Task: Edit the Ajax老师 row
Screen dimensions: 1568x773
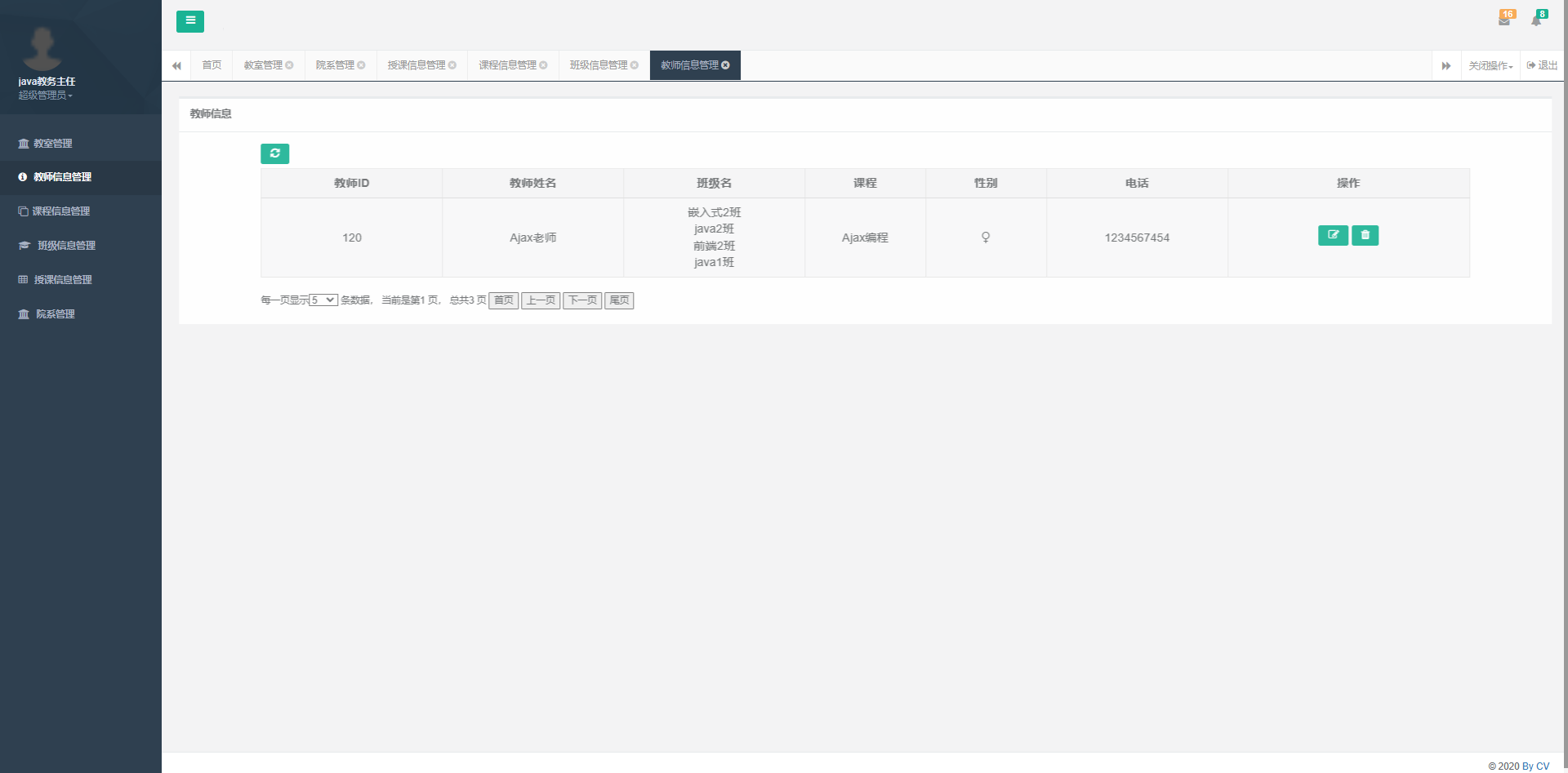Action: point(1333,235)
